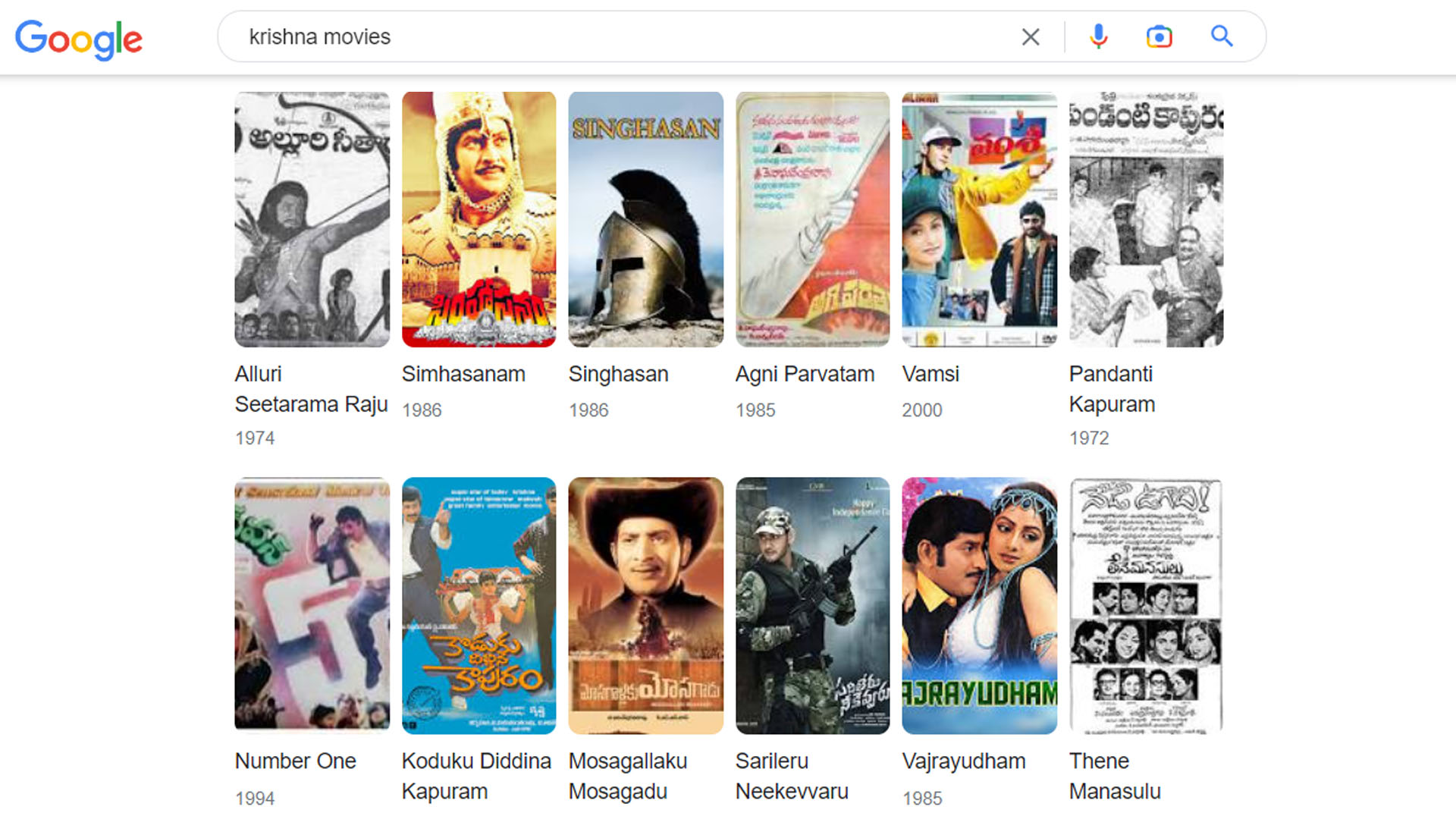Screen dimensions: 1456x819
Task: Click the 'Number One' title link
Action: point(295,761)
